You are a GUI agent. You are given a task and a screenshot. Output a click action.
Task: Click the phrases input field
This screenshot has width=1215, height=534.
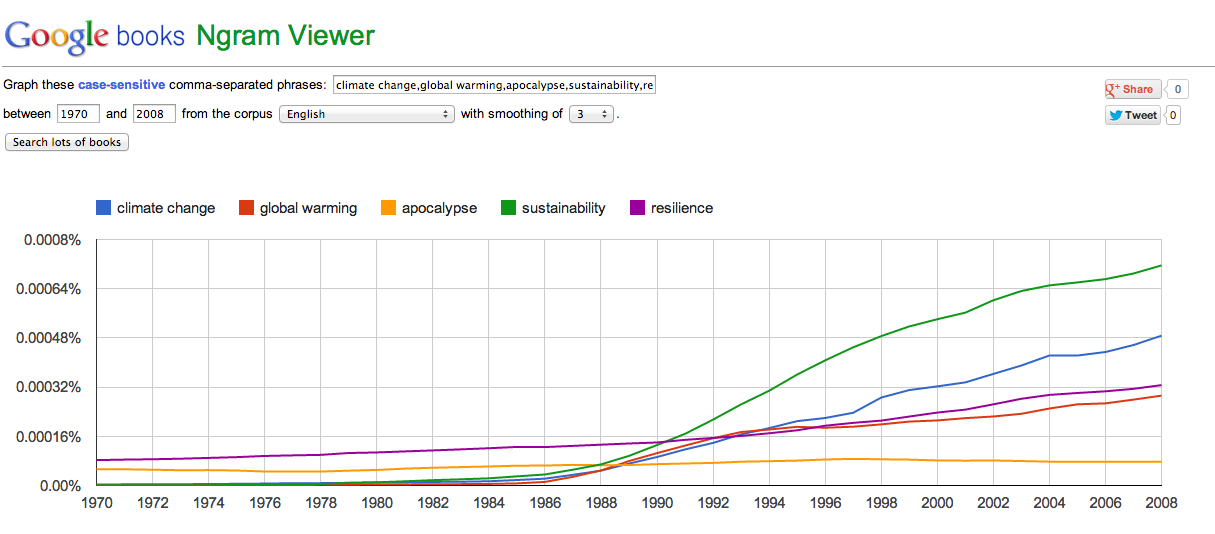[x=494, y=85]
